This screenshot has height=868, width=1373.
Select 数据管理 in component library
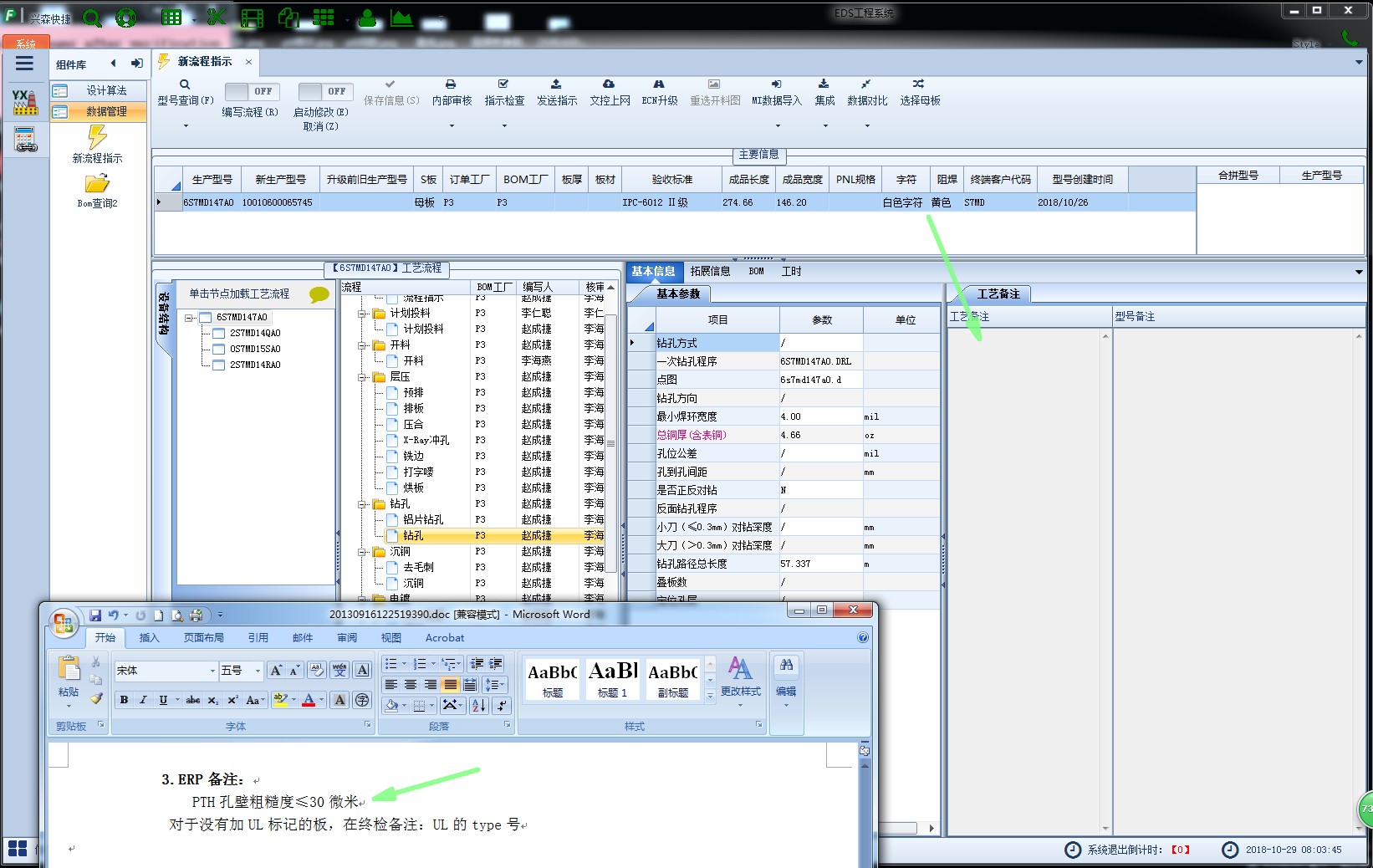(99, 111)
